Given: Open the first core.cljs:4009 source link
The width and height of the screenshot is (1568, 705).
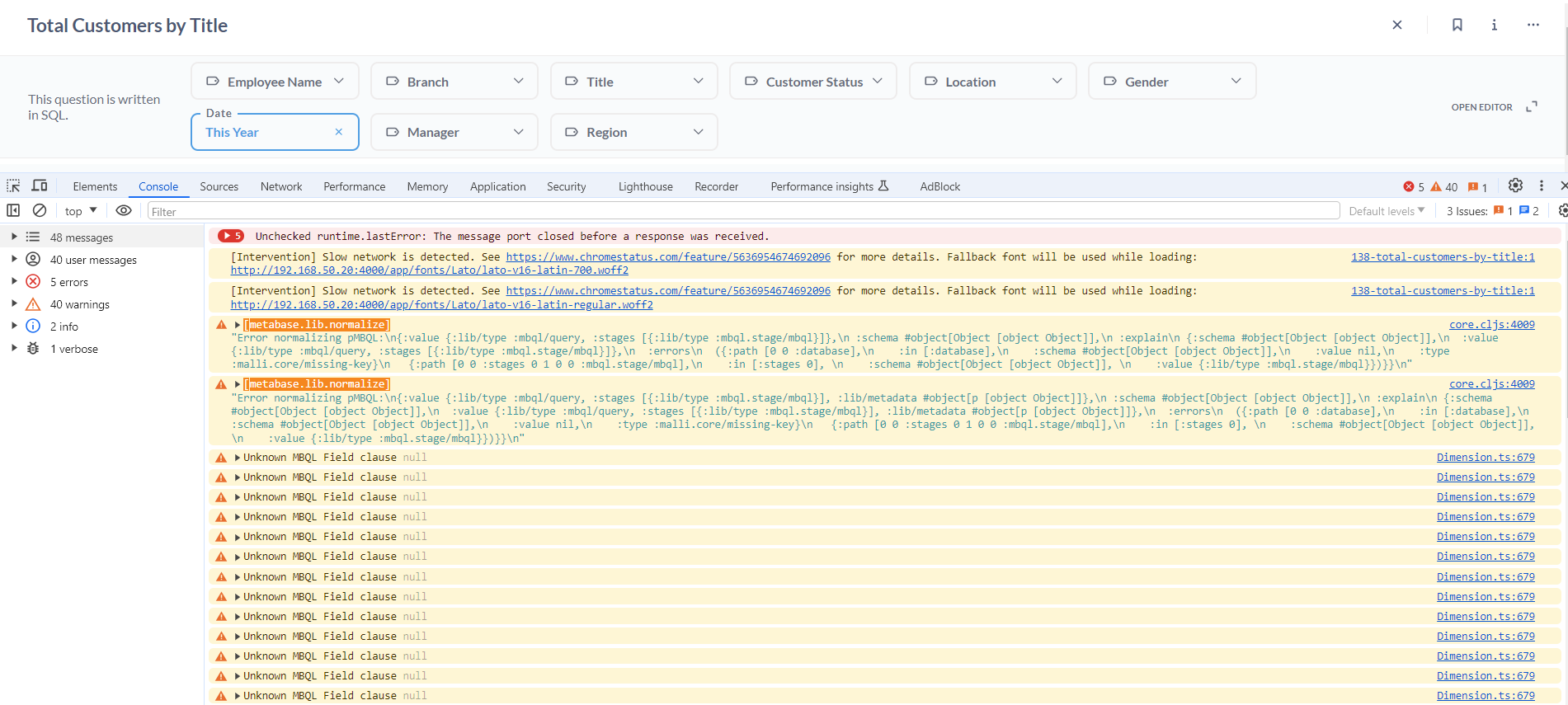Looking at the screenshot, I should point(1492,325).
